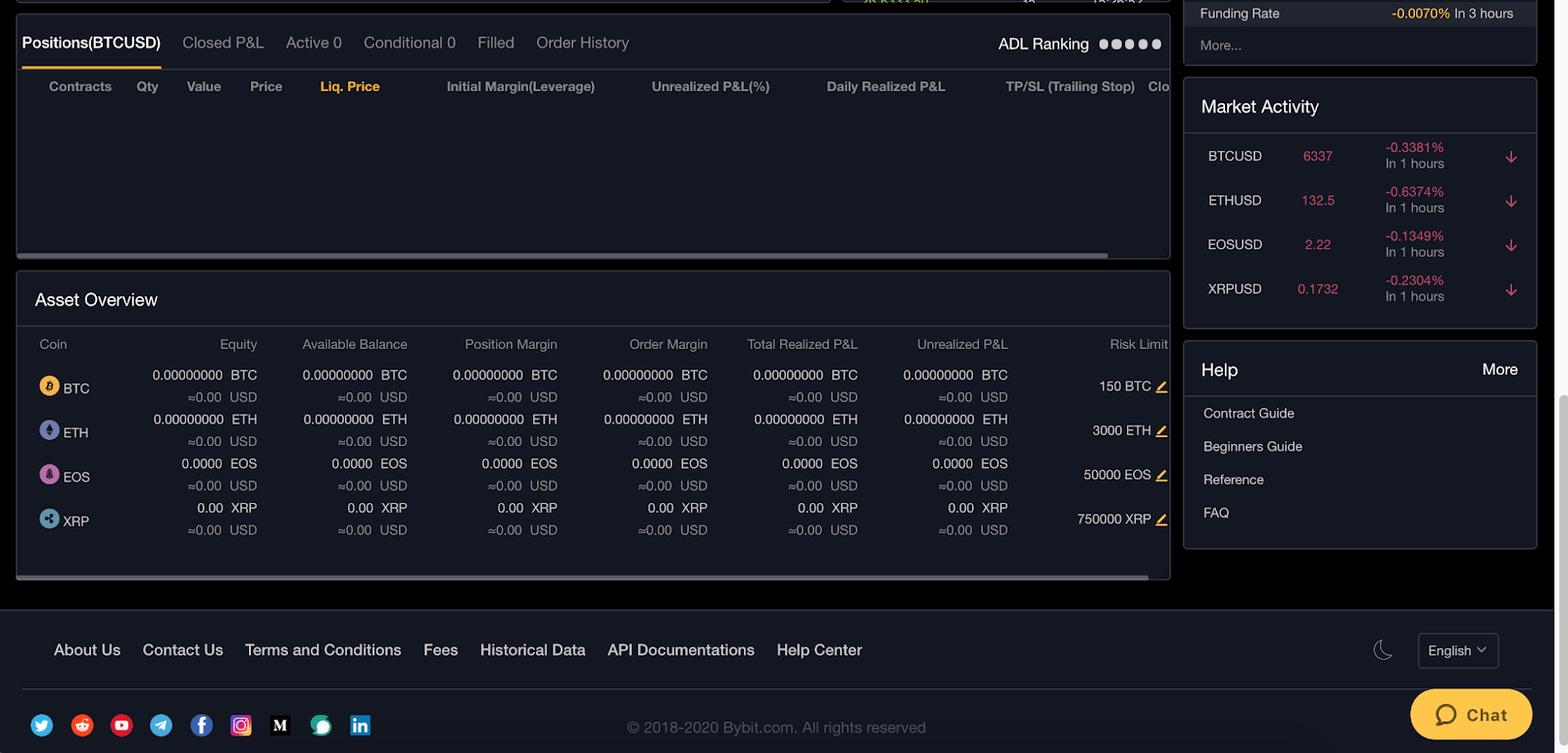Click the EOS coin icon
The width and height of the screenshot is (1568, 753).
(x=49, y=475)
